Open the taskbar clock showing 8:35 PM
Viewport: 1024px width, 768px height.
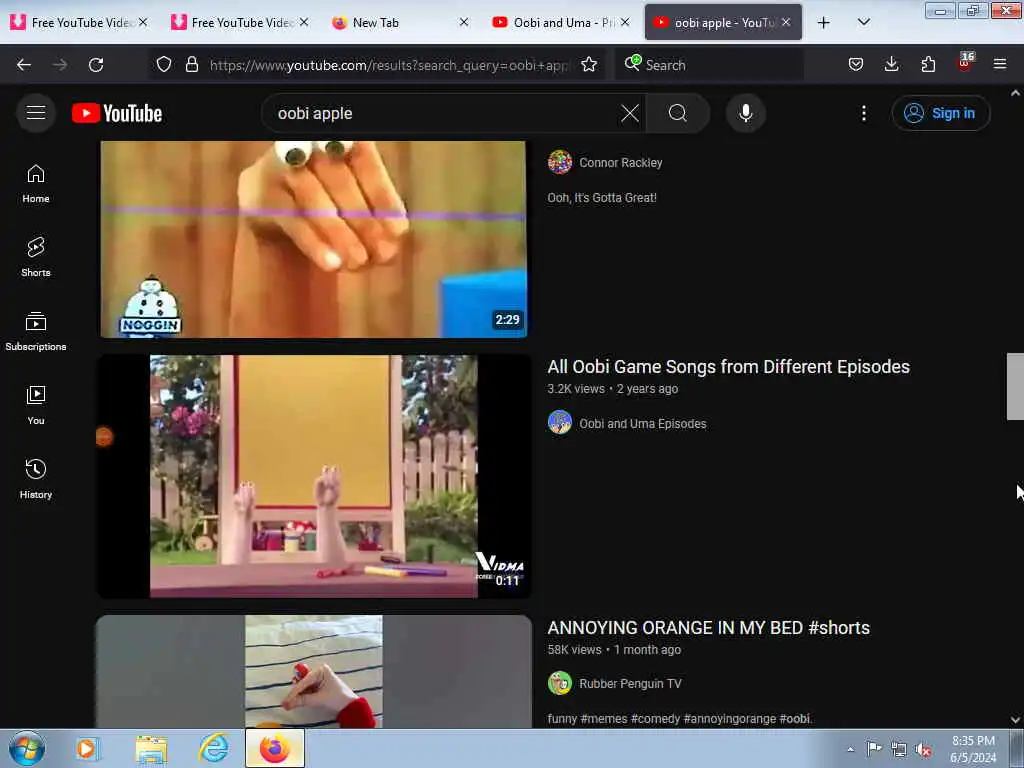973,749
